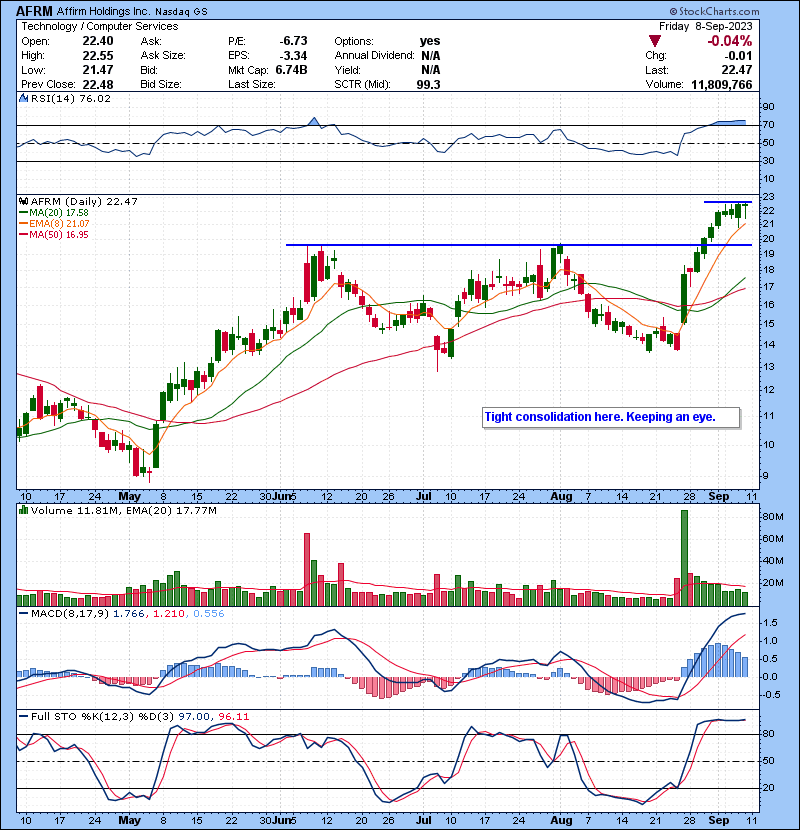Click the Aug label on bottom date axis

561,820
